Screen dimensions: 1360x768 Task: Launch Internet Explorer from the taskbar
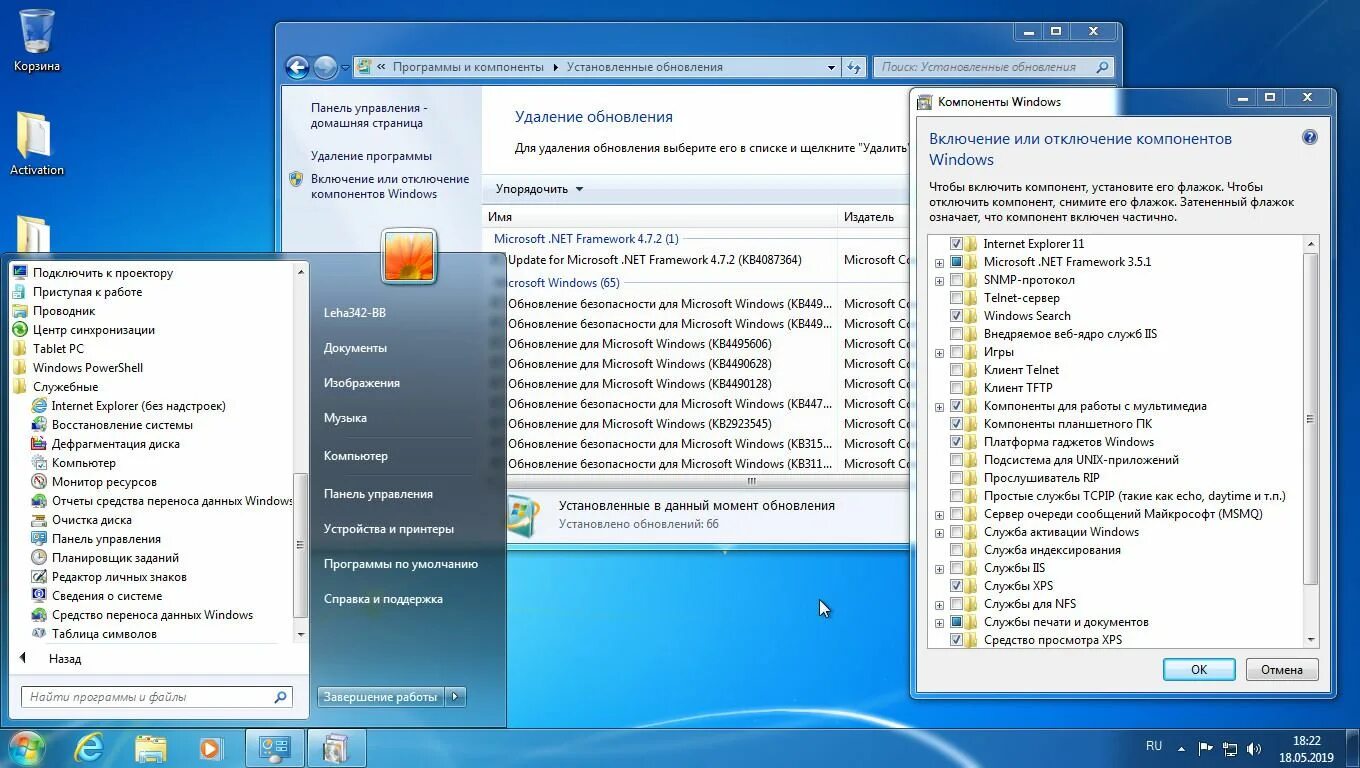point(89,747)
